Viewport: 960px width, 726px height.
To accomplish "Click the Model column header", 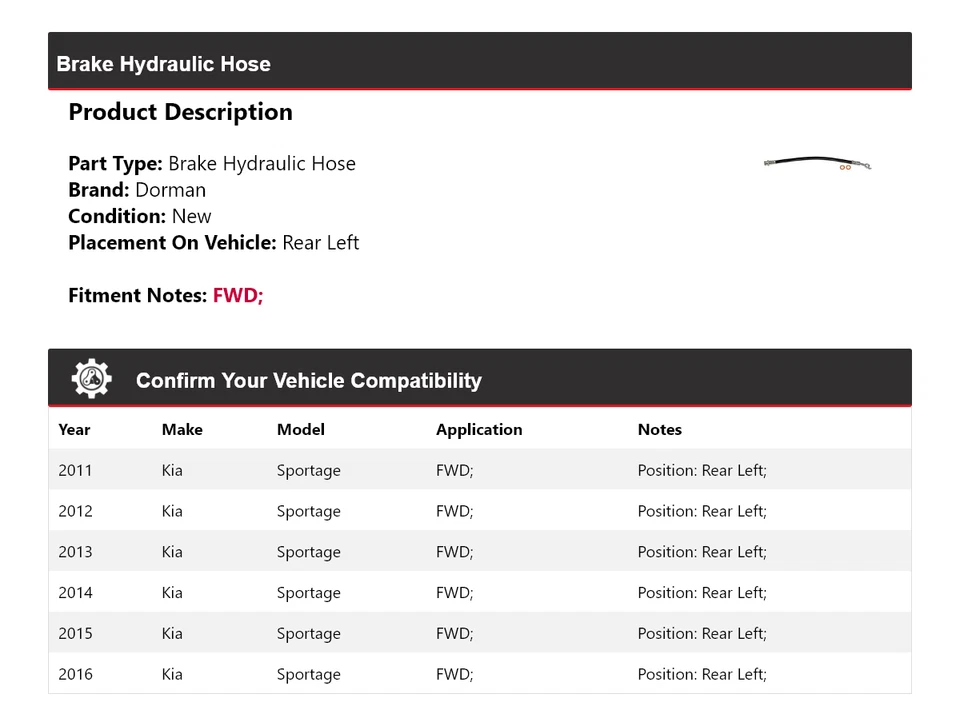I will (301, 429).
